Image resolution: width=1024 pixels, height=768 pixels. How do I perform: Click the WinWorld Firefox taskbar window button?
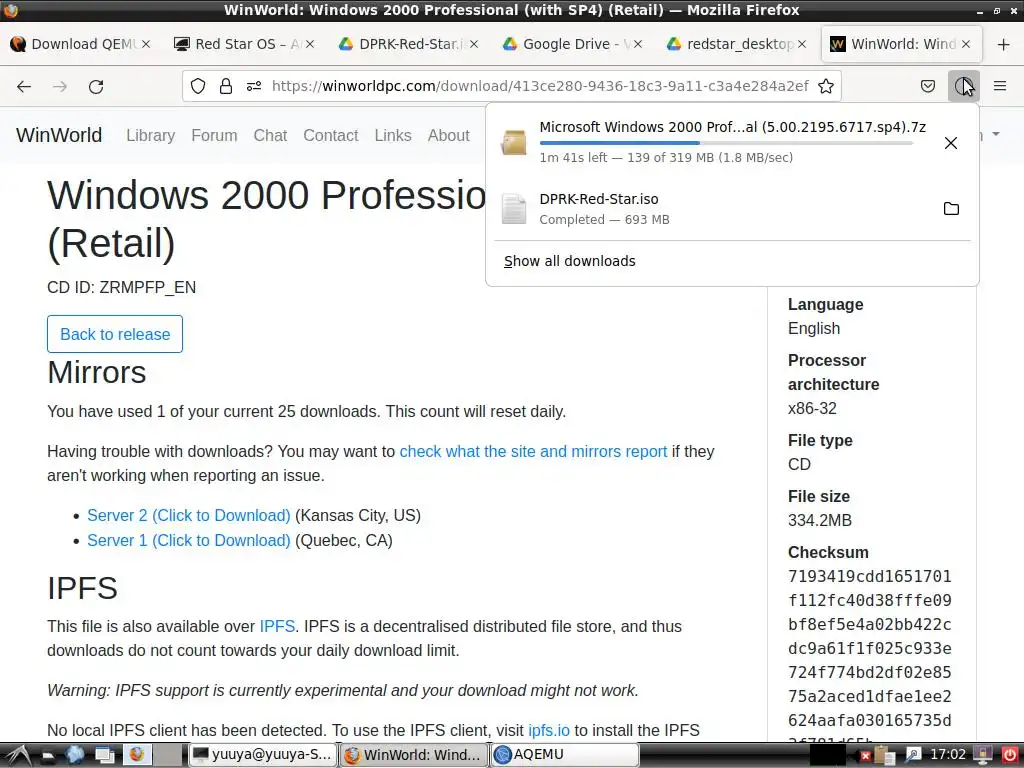click(414, 755)
